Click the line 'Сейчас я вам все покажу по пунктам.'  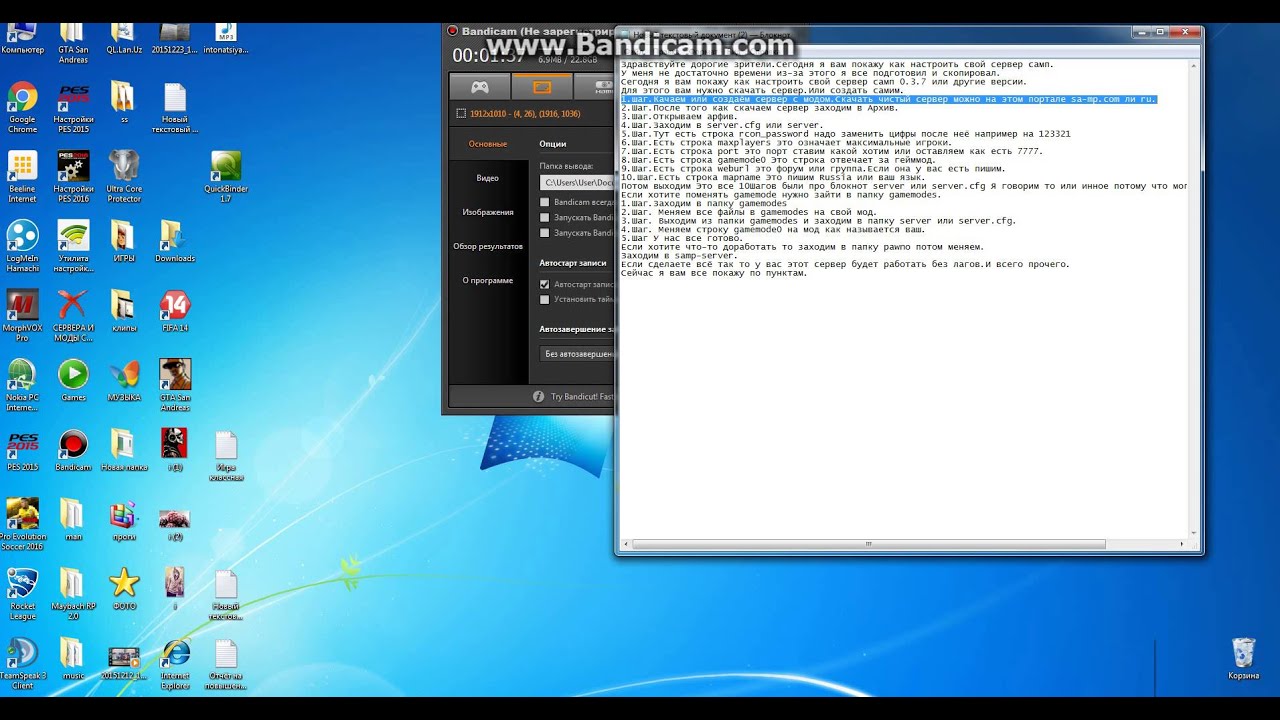tap(713, 273)
